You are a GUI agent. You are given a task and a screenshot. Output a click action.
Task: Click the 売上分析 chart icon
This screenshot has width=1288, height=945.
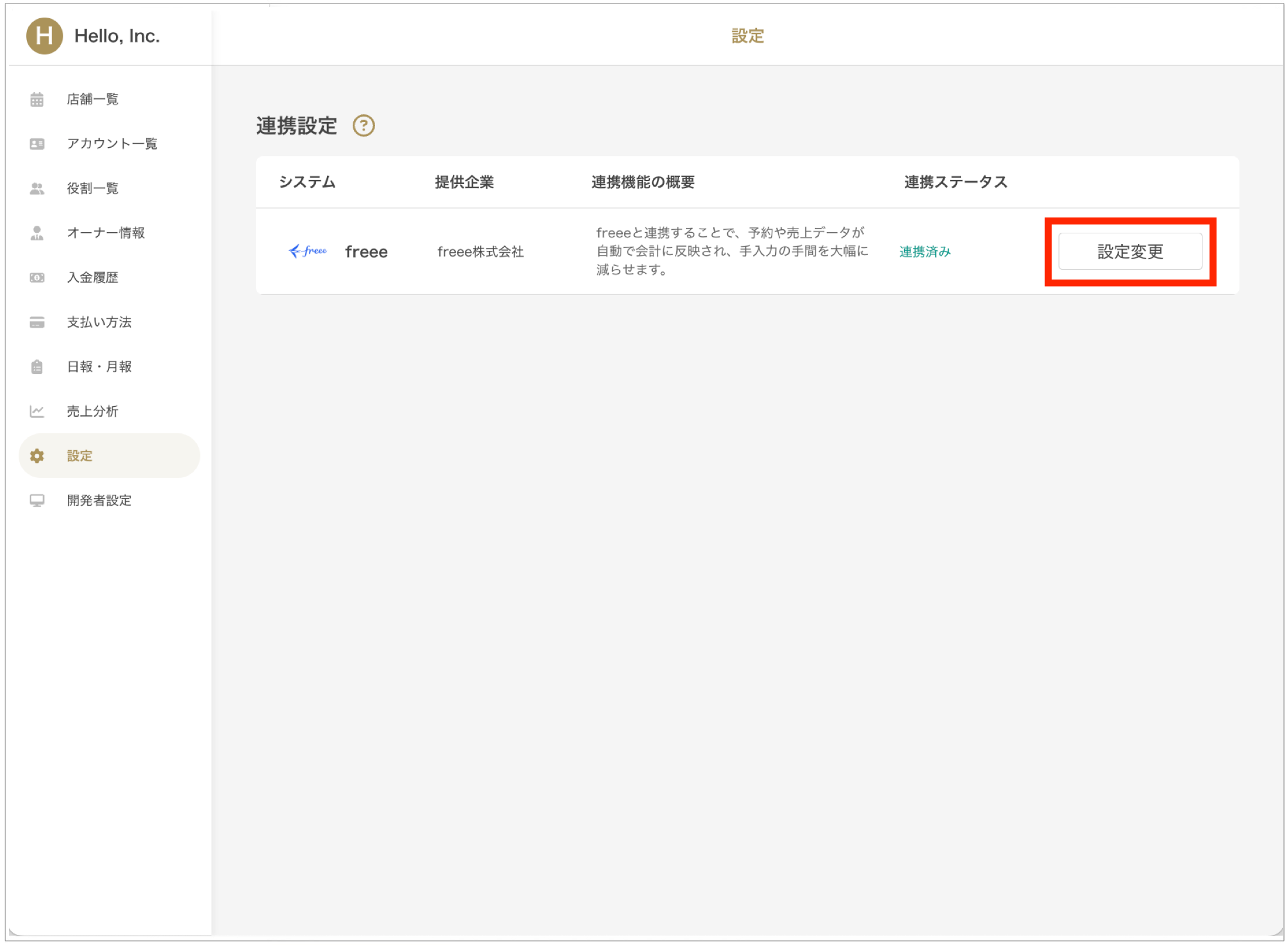point(37,412)
